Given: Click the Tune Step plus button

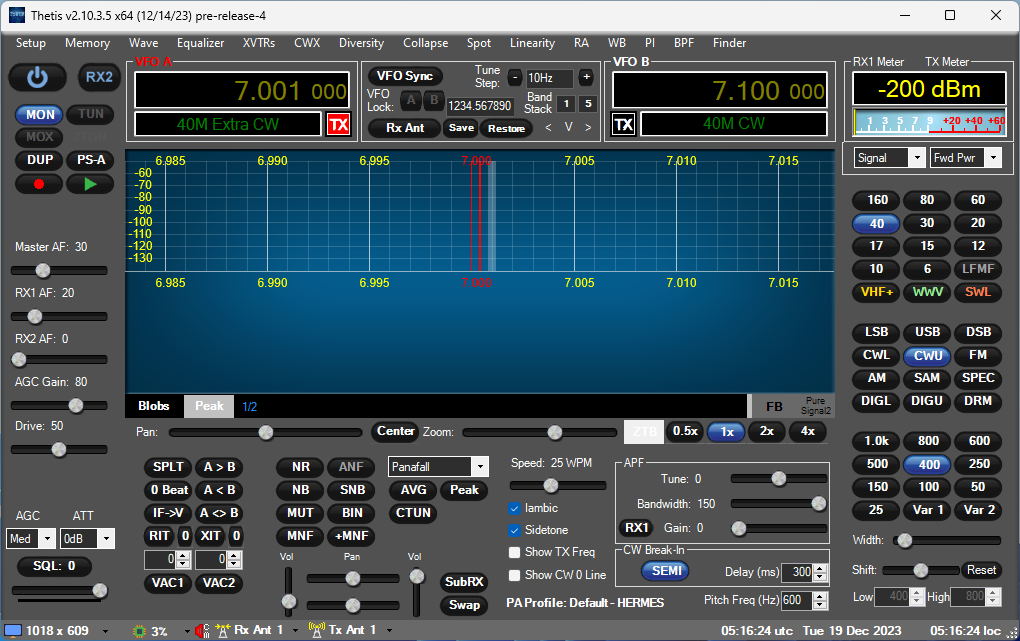Looking at the screenshot, I should click(586, 78).
